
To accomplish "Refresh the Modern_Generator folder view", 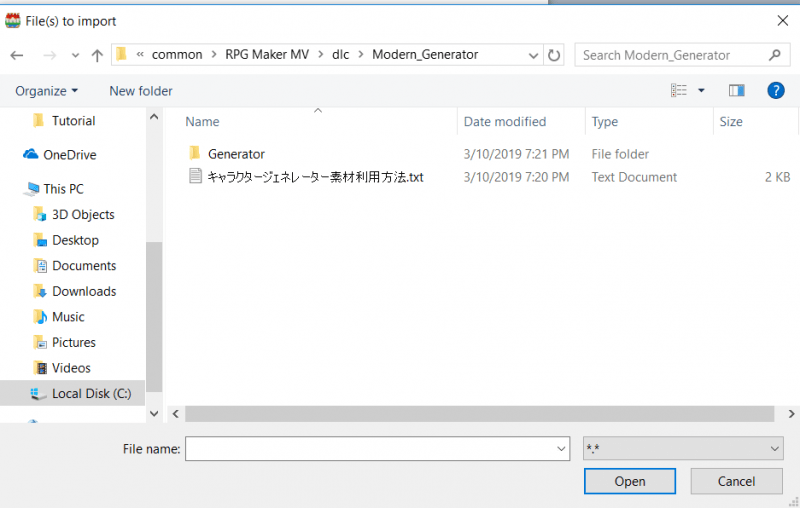I will point(554,55).
